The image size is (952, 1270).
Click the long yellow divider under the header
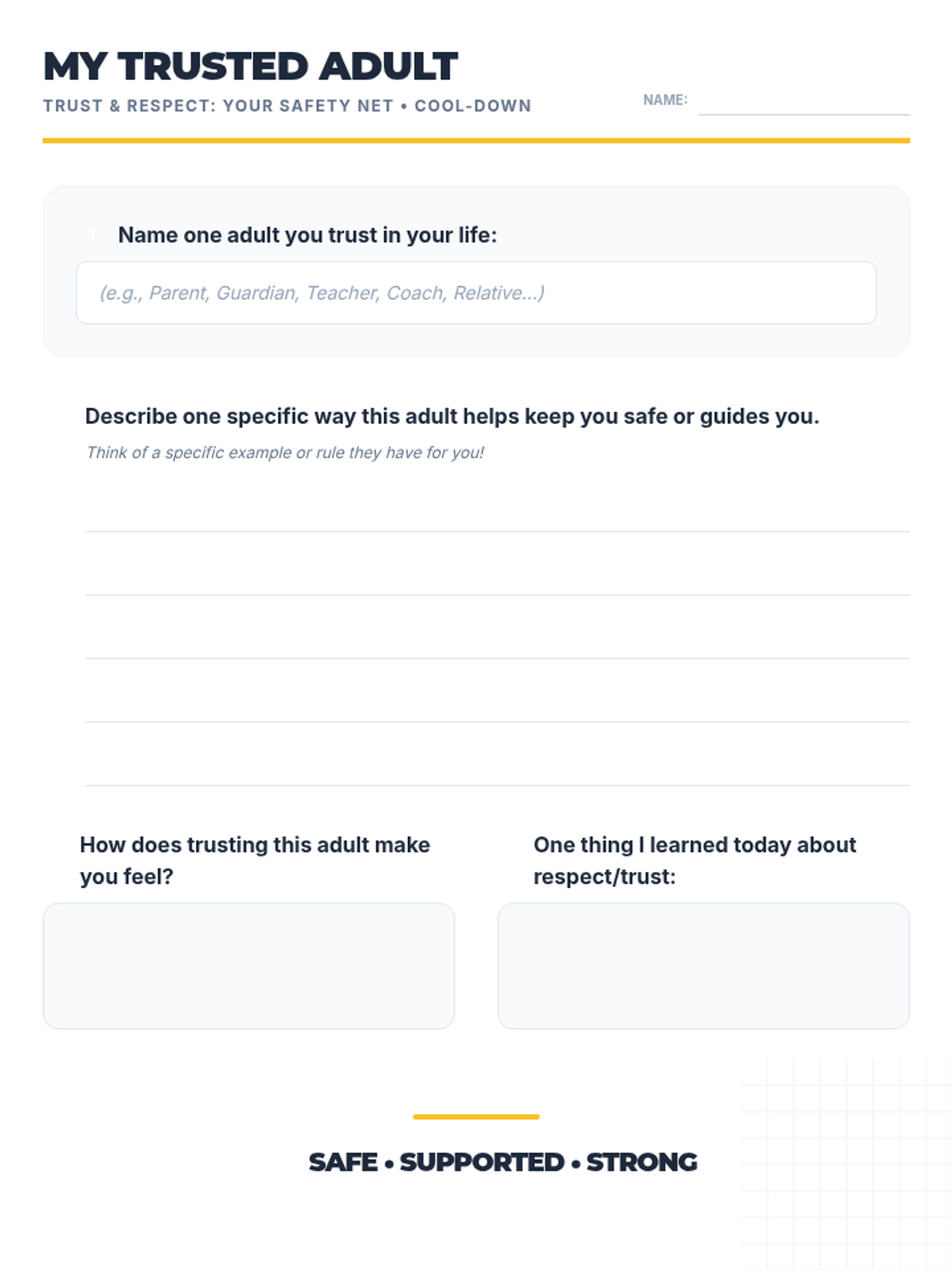coord(476,140)
